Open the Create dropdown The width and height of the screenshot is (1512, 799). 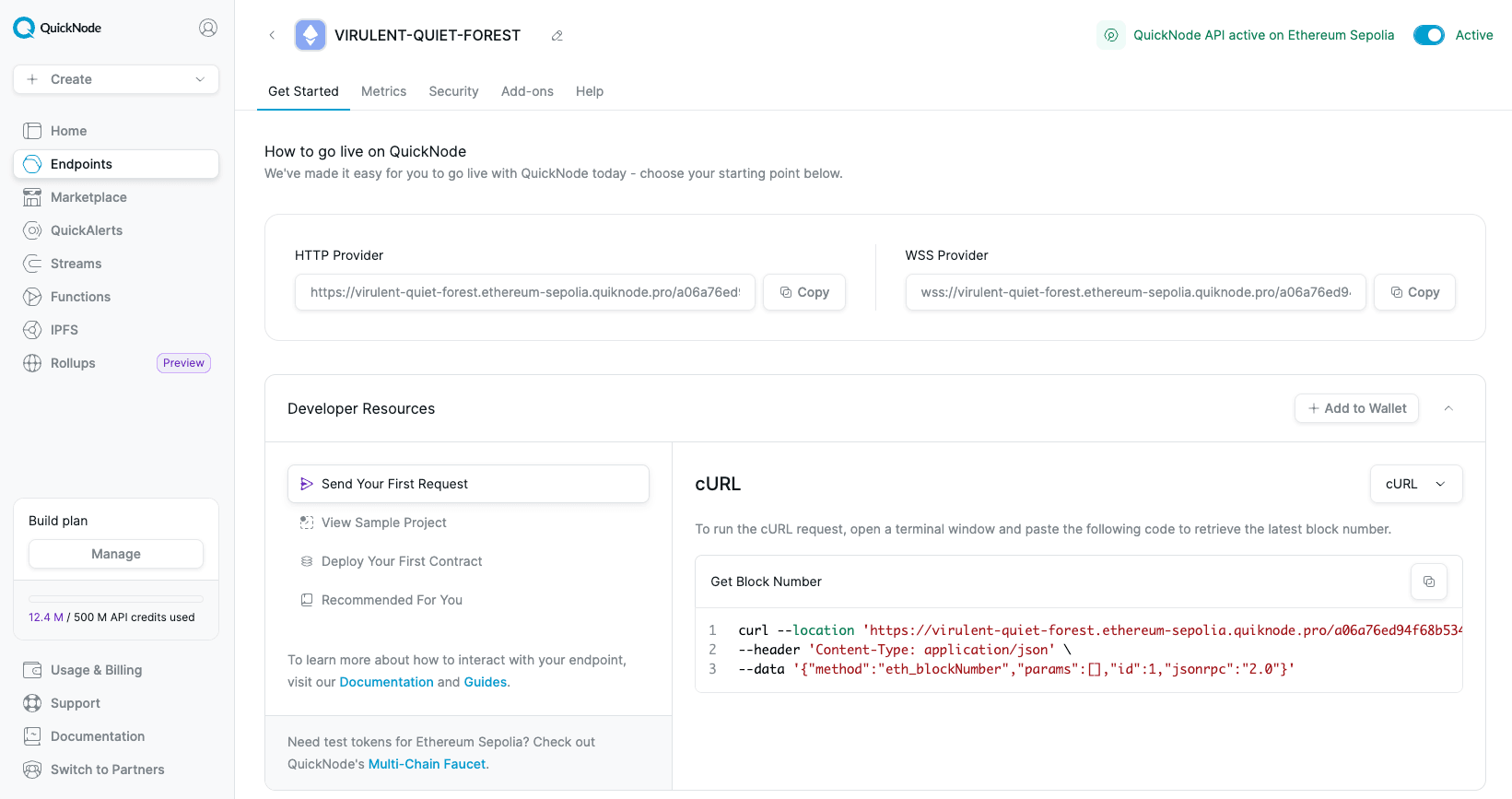tap(116, 79)
